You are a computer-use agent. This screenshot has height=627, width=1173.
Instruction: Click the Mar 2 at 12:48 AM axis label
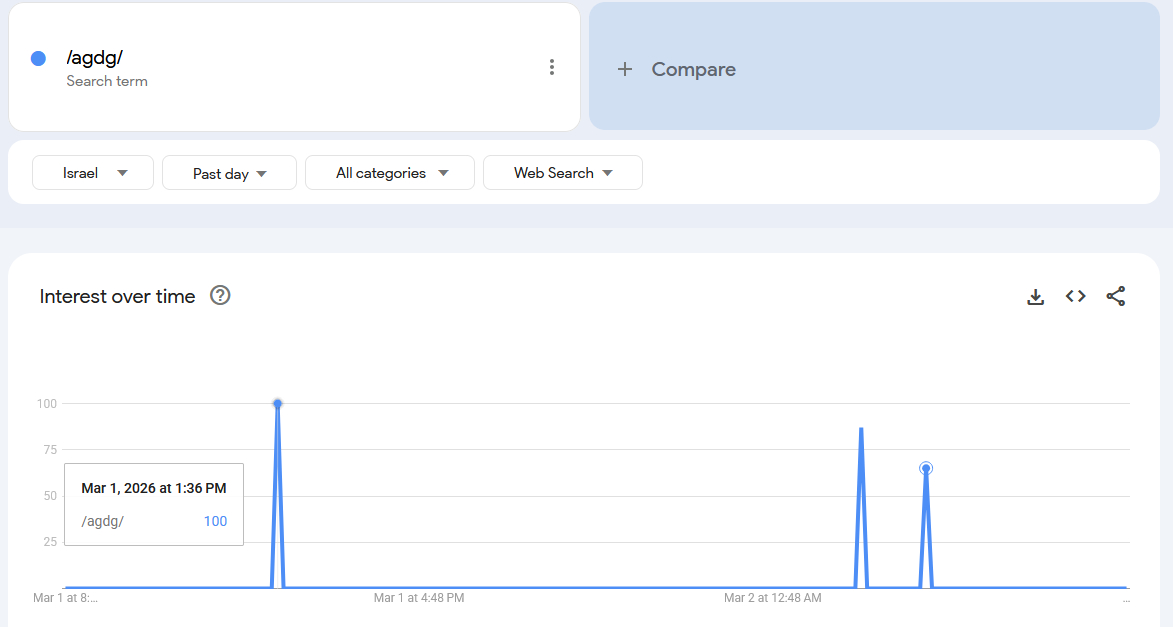(x=773, y=598)
